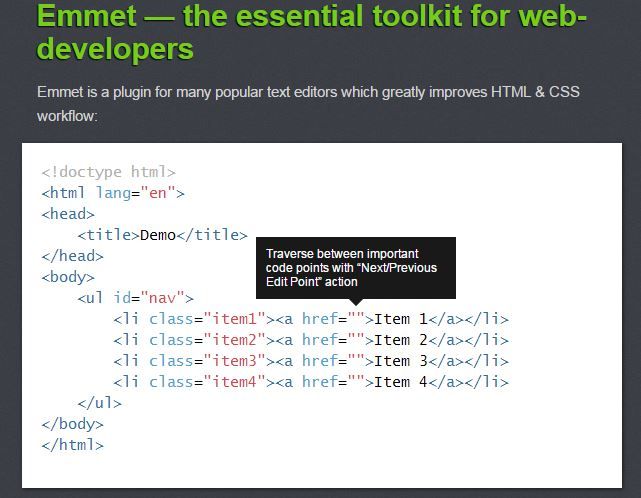Click the 'Item 4' link text in code

coord(401,382)
